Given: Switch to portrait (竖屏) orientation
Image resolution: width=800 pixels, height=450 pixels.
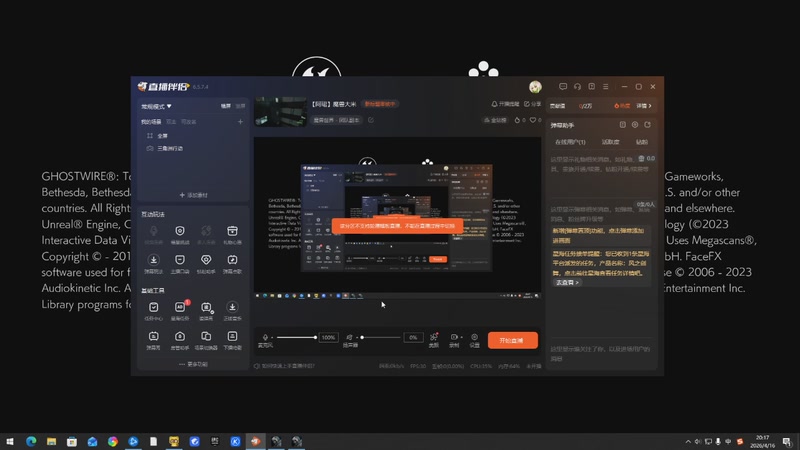Looking at the screenshot, I should (x=240, y=106).
